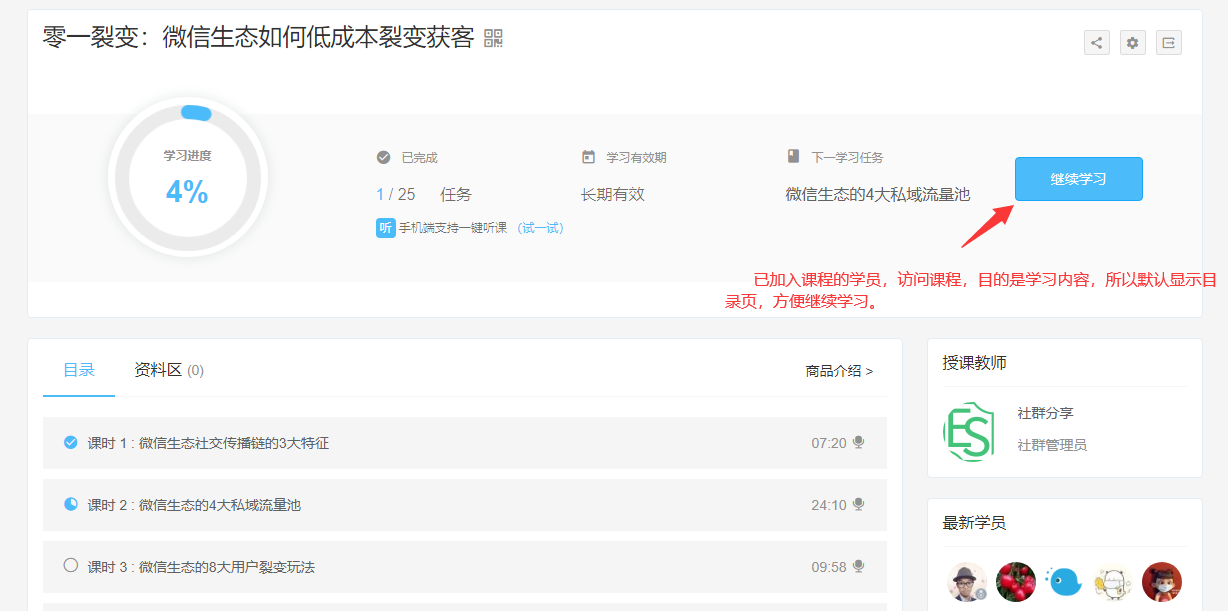Click microphone icon on lesson 1 row
The height and width of the screenshot is (611, 1228).
tap(858, 443)
